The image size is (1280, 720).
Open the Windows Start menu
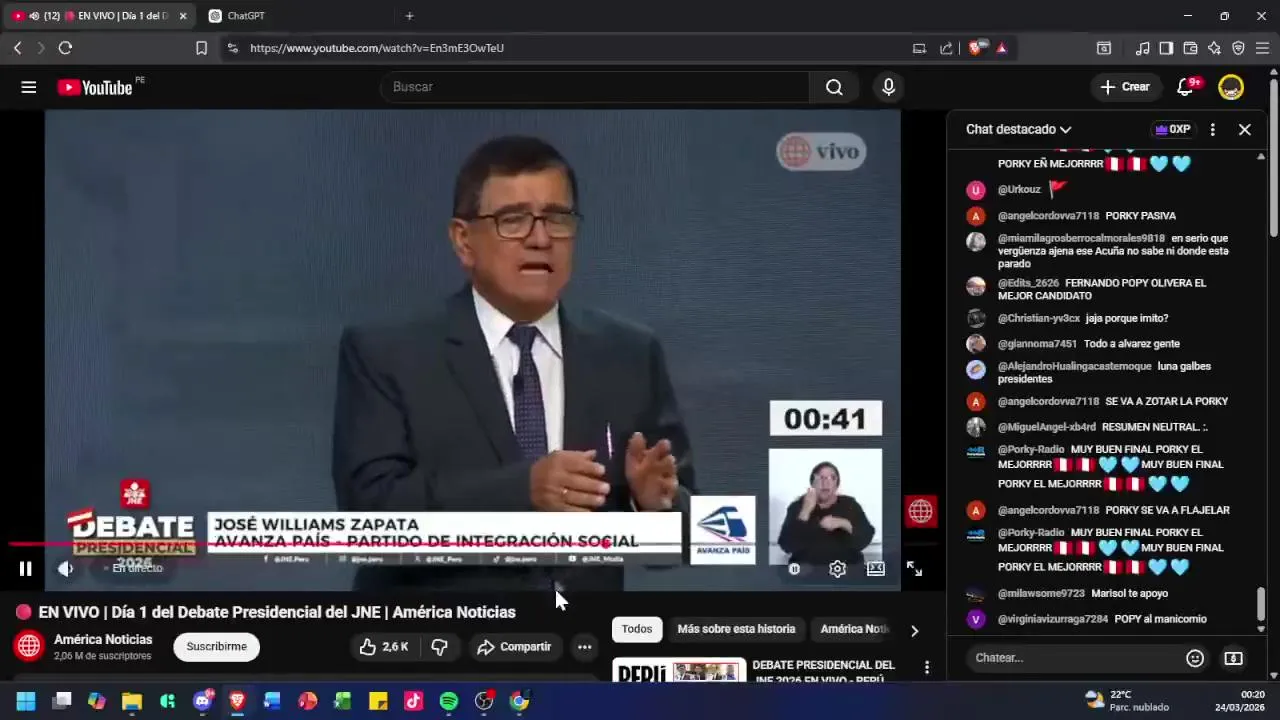coord(26,701)
